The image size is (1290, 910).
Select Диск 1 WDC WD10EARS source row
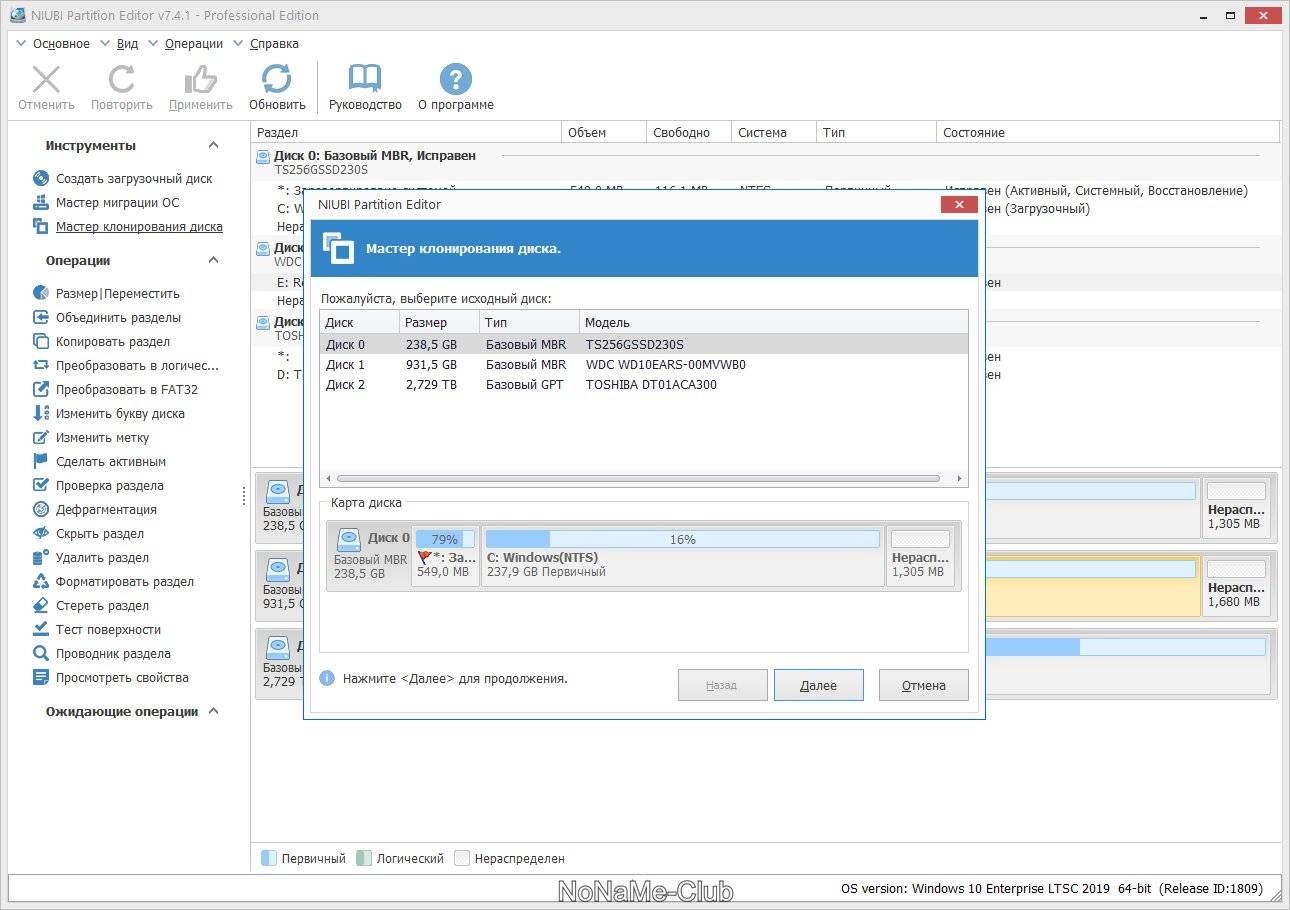coord(644,364)
